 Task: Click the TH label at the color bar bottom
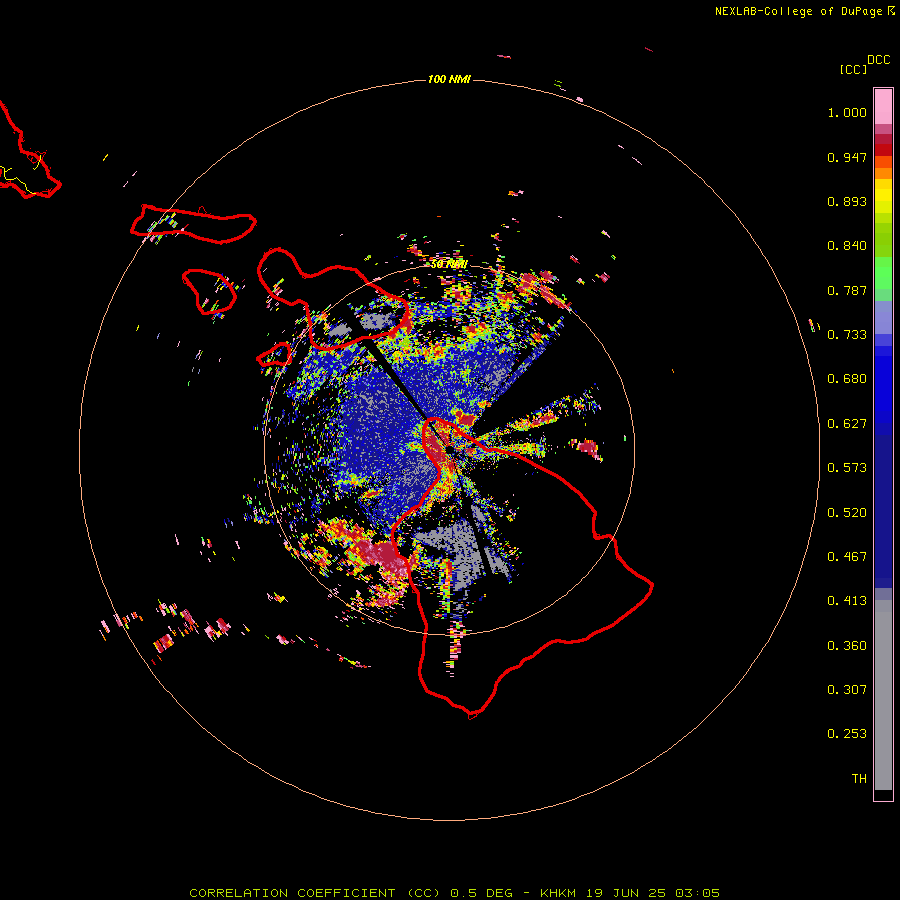click(859, 779)
